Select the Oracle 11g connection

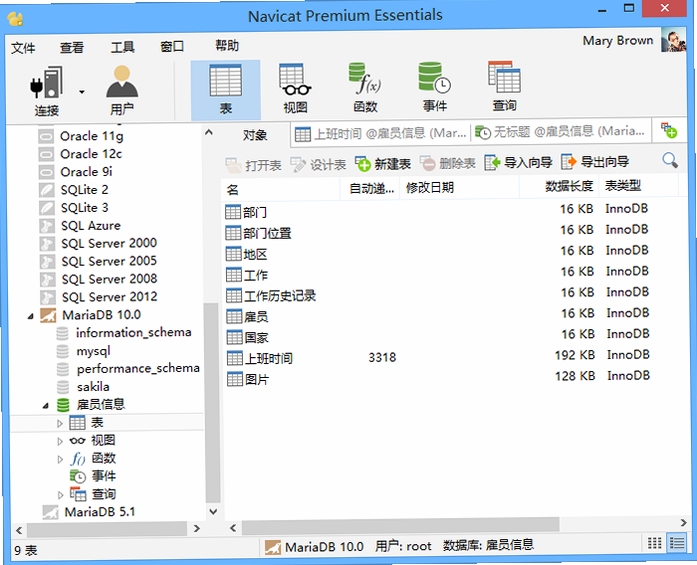(x=81, y=136)
